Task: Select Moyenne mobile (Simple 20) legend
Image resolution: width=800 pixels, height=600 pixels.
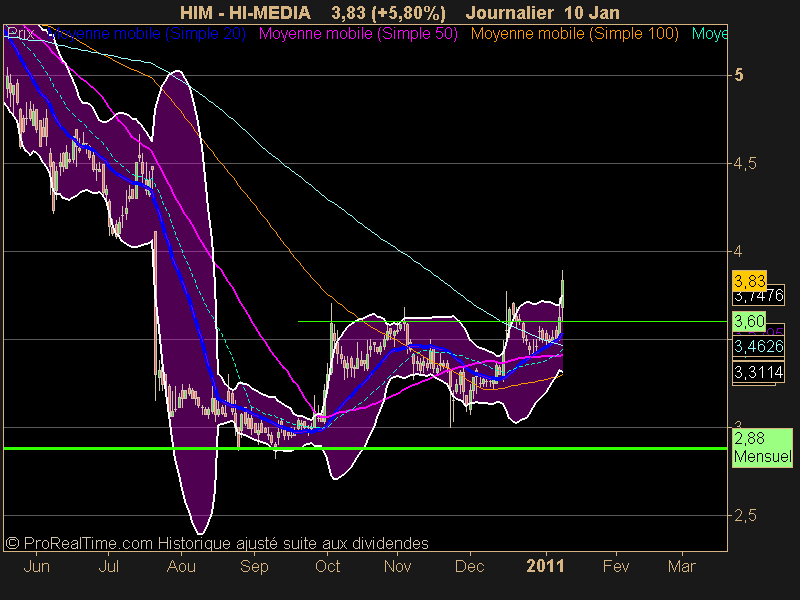Action: (147, 34)
